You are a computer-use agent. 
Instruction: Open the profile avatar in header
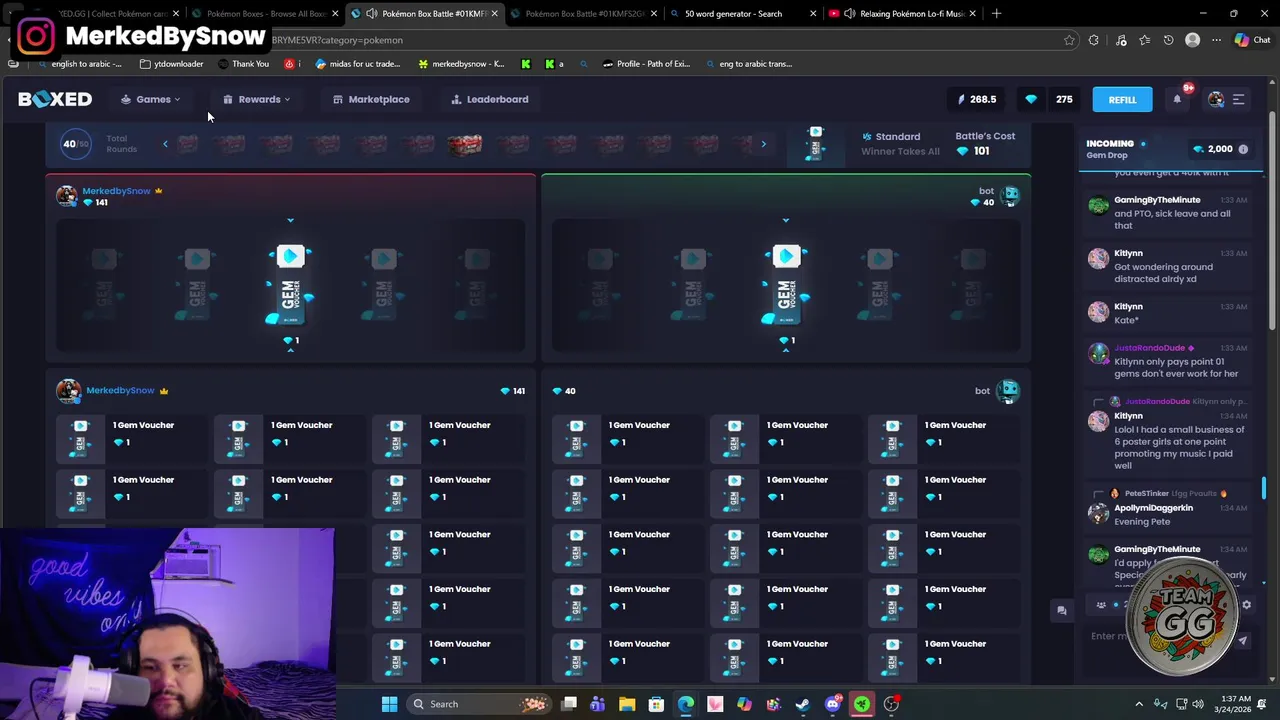(1216, 99)
